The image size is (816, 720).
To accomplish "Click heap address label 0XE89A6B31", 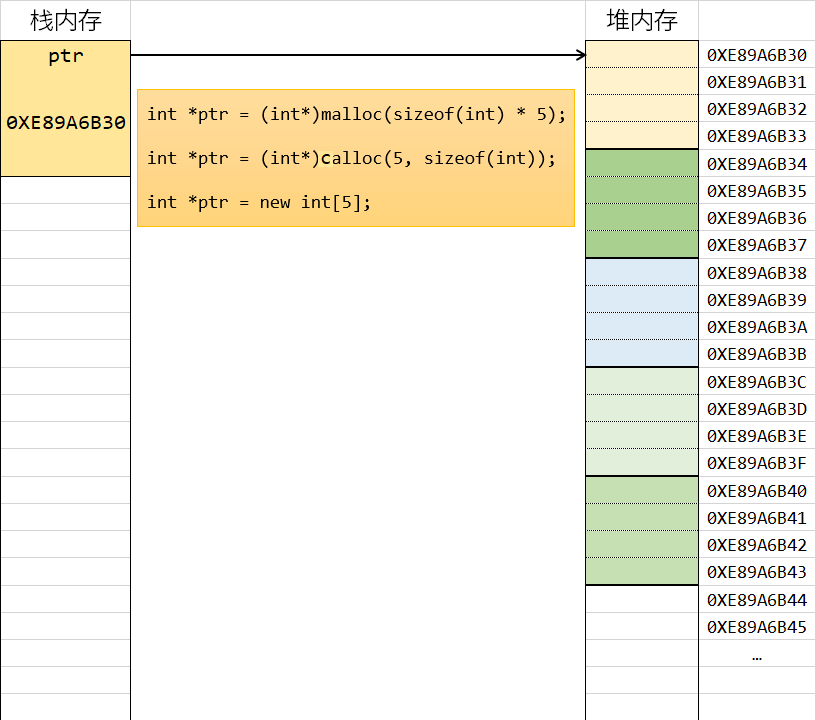I will 756,82.
